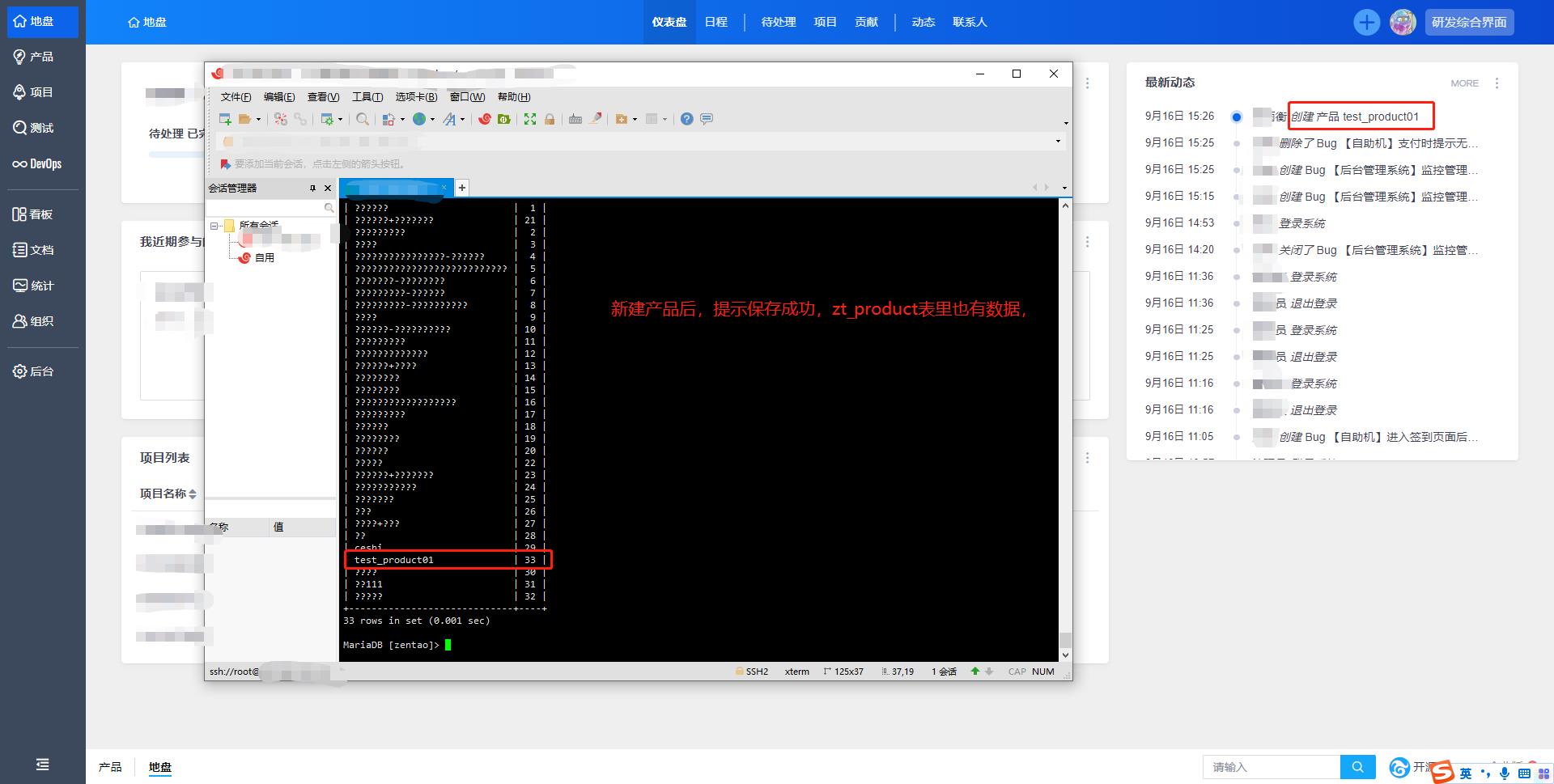Switch to the 日程 tab
The image size is (1554, 784).
pos(715,22)
